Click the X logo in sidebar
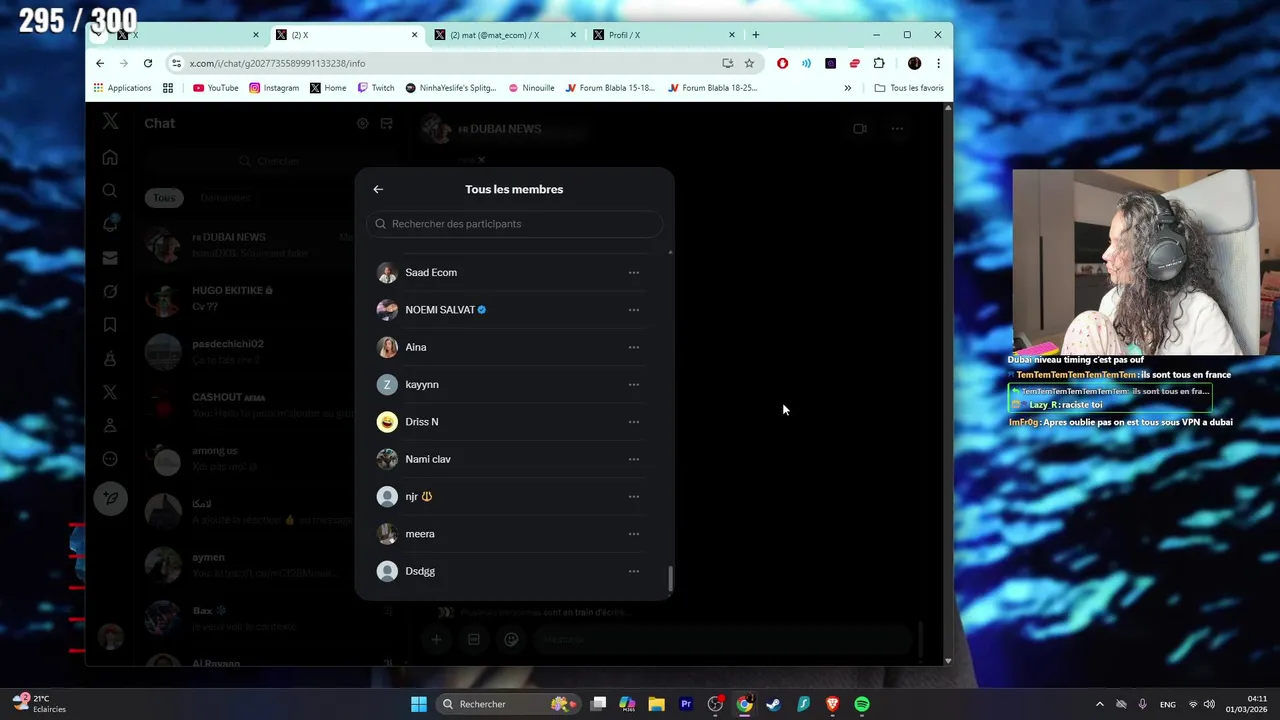 pyautogui.click(x=110, y=122)
